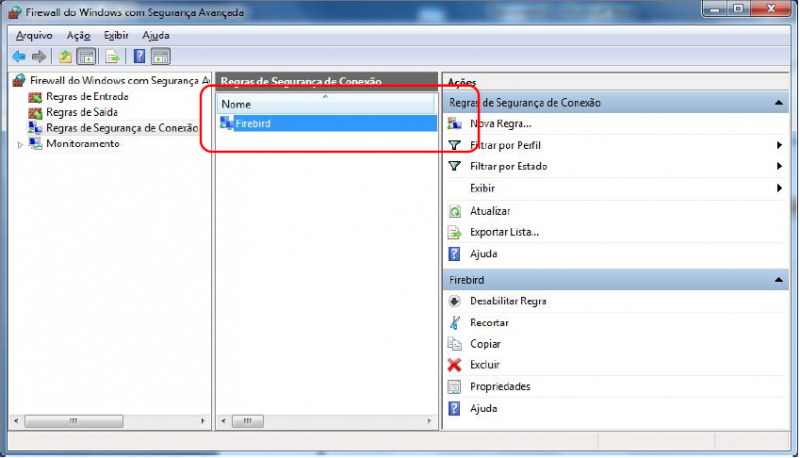Image resolution: width=800 pixels, height=458 pixels.
Task: Click tree pane scroll right arrow
Action: click(x=203, y=421)
